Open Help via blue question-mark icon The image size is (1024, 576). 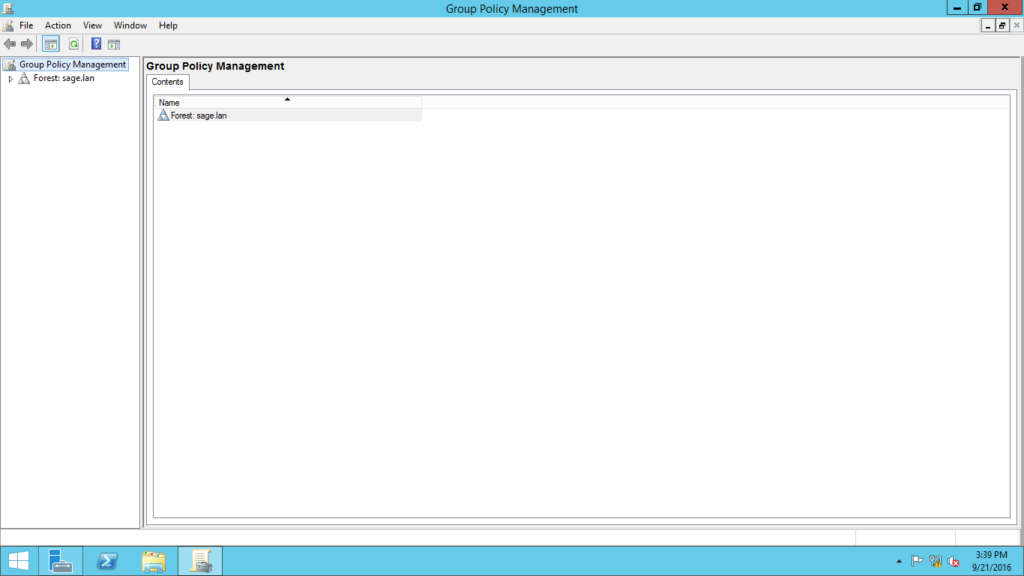point(96,44)
